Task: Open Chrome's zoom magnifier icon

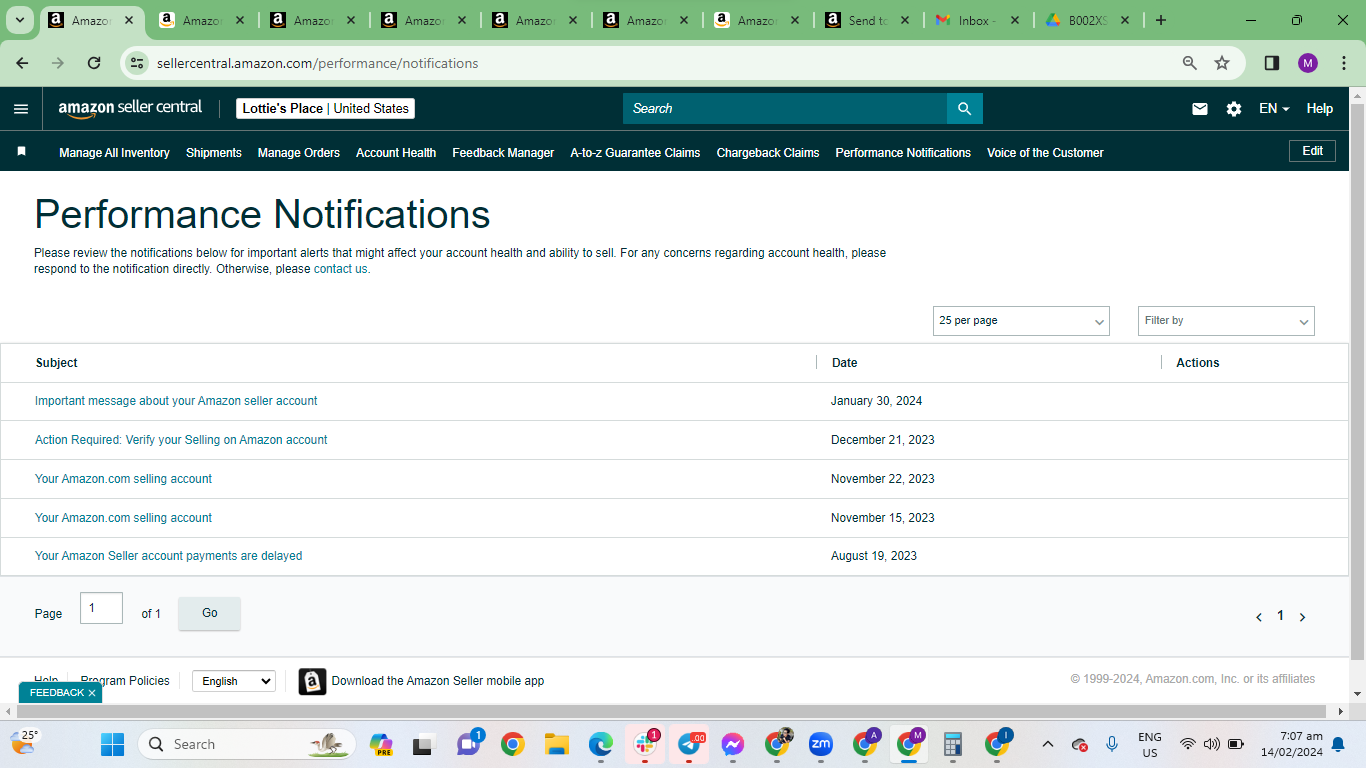Action: pyautogui.click(x=1190, y=63)
